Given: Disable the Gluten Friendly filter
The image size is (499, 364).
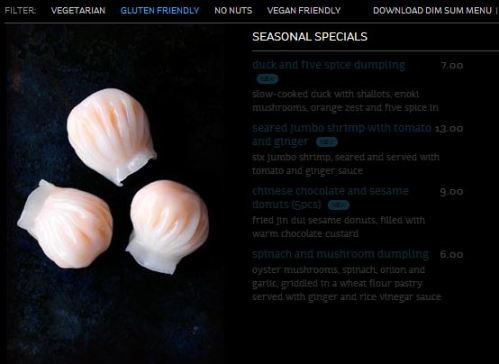Looking at the screenshot, I should click(x=160, y=11).
